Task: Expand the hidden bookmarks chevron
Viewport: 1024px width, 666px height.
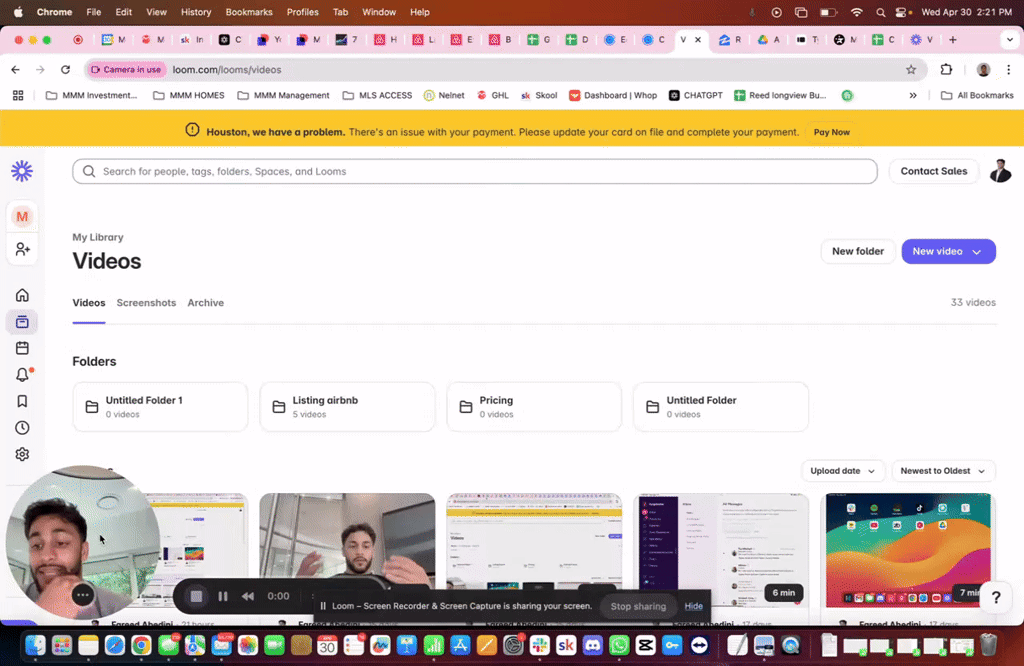Action: click(x=913, y=95)
